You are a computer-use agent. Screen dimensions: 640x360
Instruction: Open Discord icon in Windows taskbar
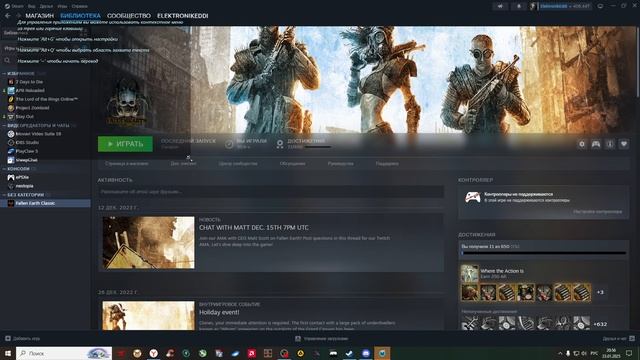pyautogui.click(x=366, y=353)
